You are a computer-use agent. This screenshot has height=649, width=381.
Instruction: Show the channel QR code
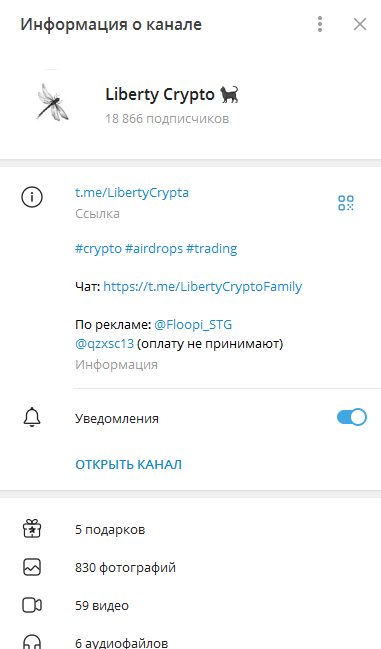pyautogui.click(x=346, y=203)
